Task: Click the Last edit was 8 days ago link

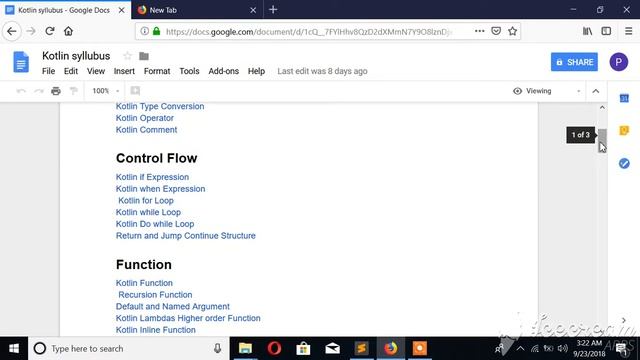Action: 322,71
